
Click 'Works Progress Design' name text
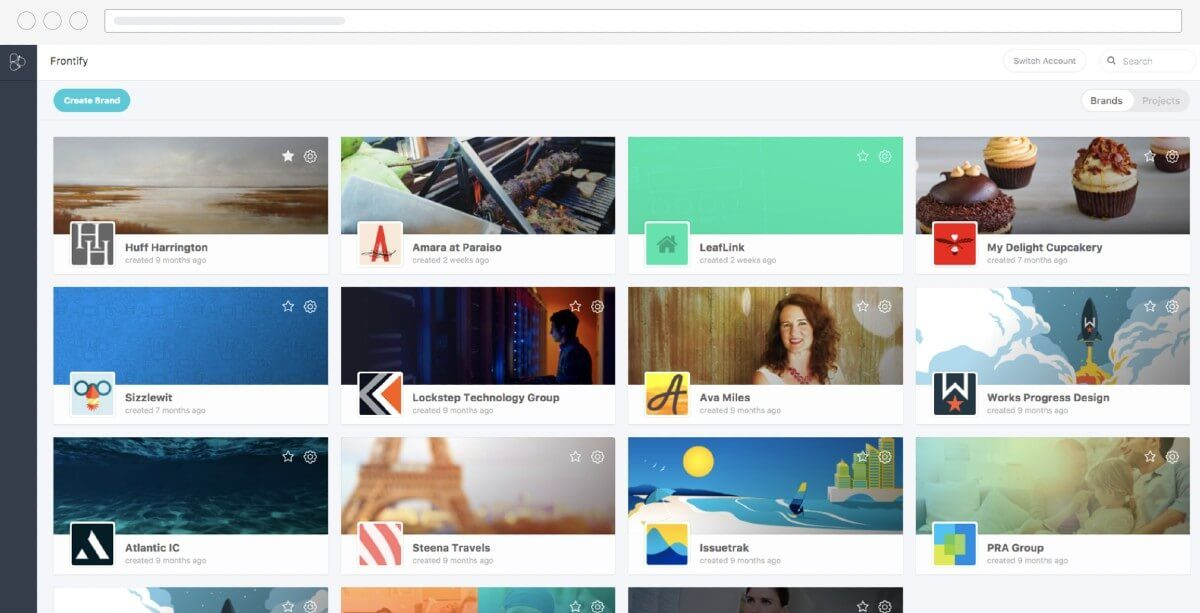coord(1048,397)
